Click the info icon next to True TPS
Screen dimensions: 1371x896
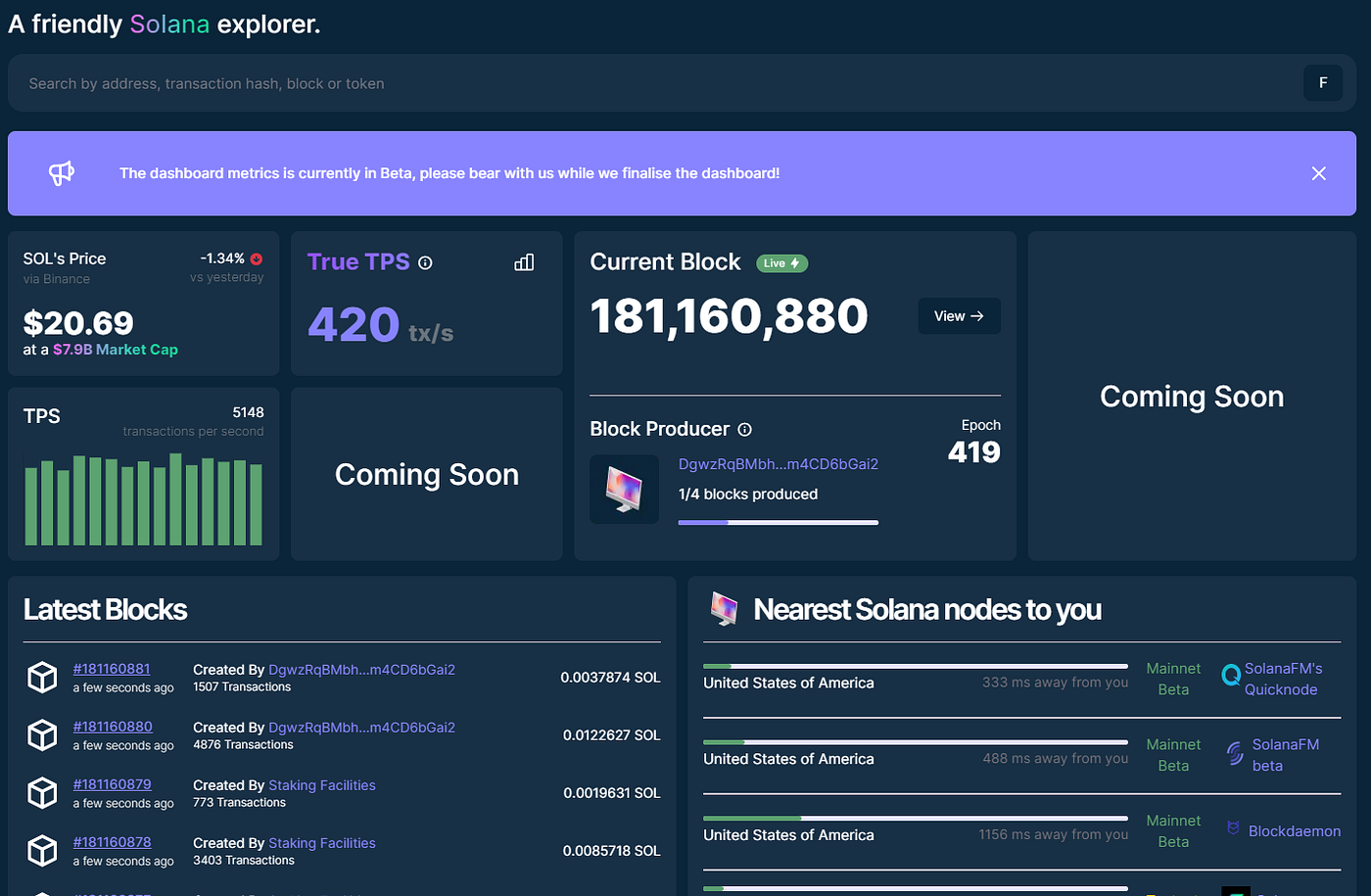coord(424,261)
